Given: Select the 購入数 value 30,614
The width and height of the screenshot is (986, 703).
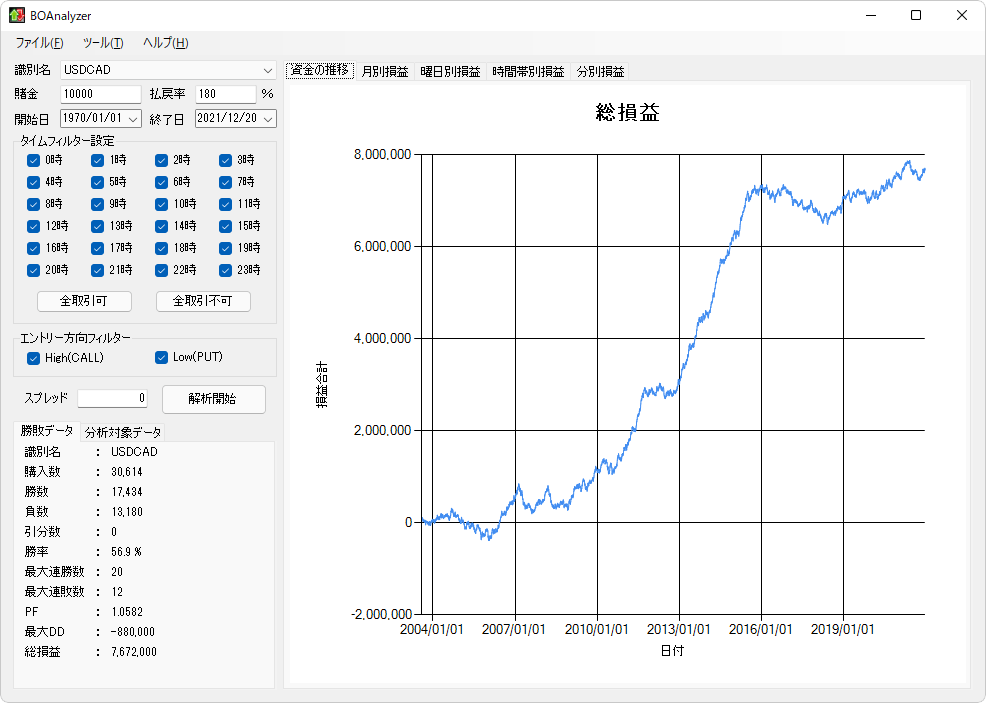Looking at the screenshot, I should [x=127, y=472].
